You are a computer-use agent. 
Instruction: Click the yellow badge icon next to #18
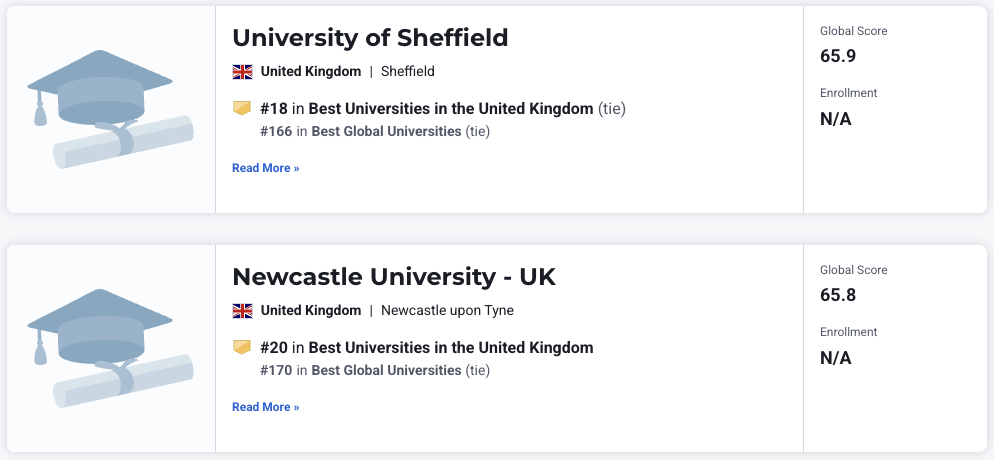(x=242, y=108)
